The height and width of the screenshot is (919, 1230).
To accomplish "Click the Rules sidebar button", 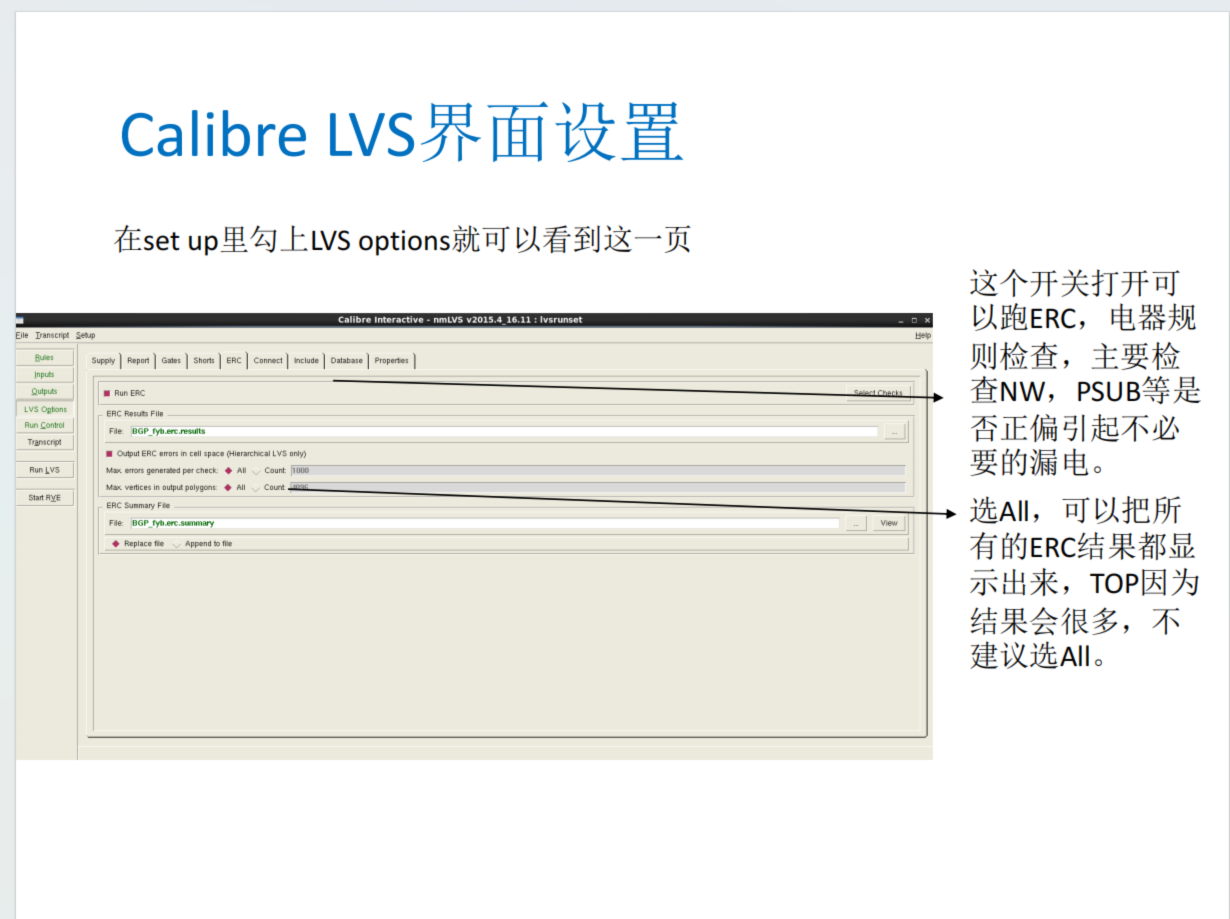I will tap(44, 357).
